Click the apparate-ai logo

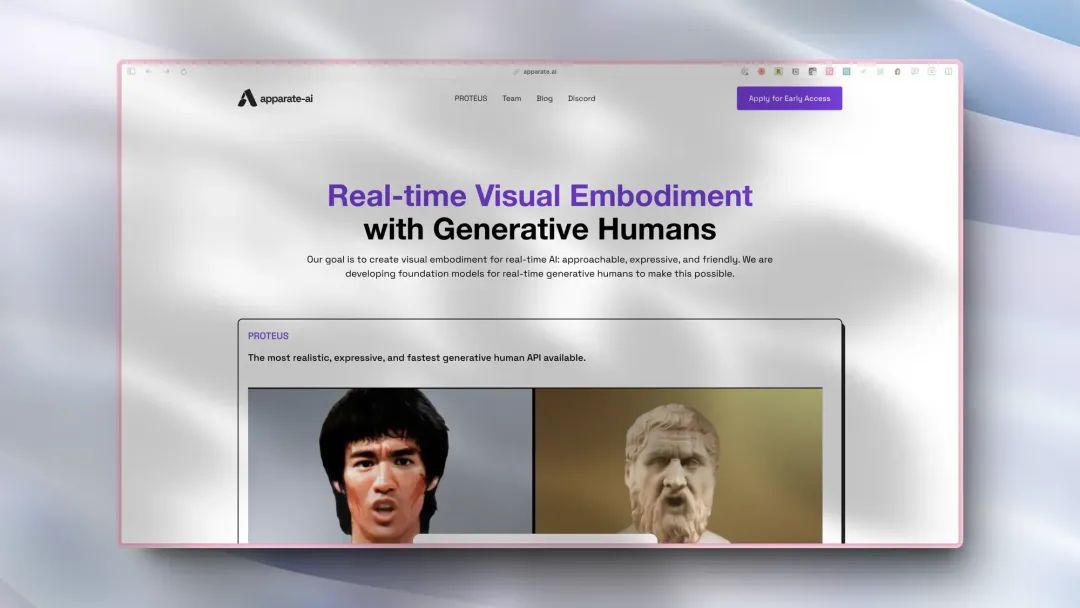(275, 98)
